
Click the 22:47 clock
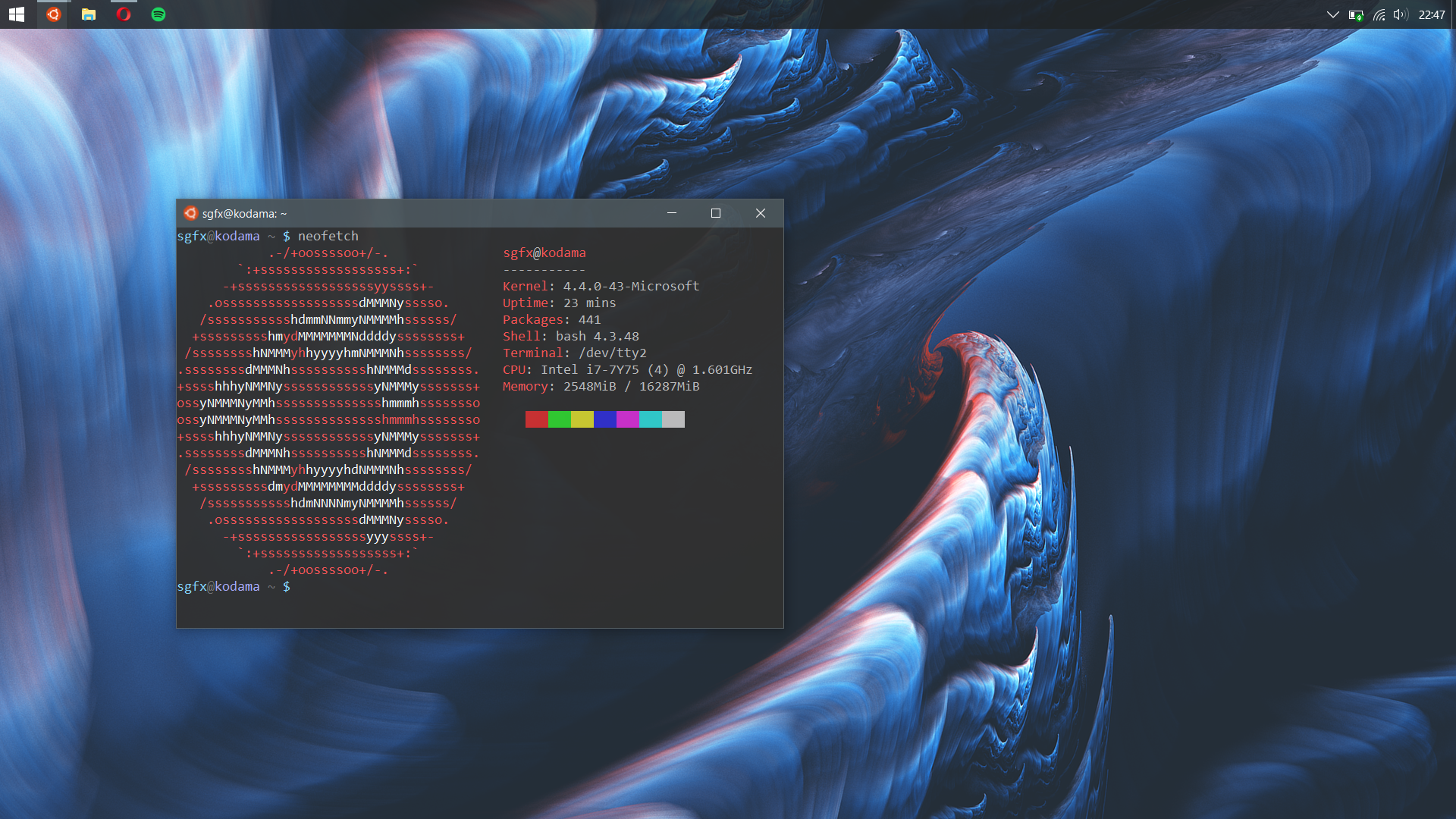(1432, 14)
